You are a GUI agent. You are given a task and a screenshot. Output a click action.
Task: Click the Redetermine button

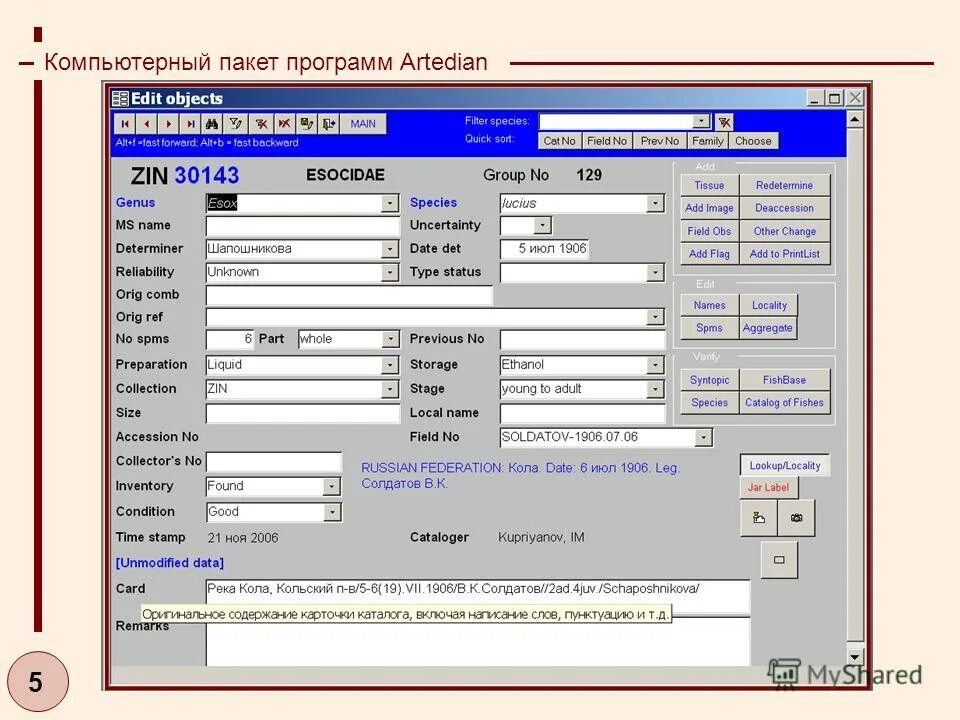(x=784, y=186)
